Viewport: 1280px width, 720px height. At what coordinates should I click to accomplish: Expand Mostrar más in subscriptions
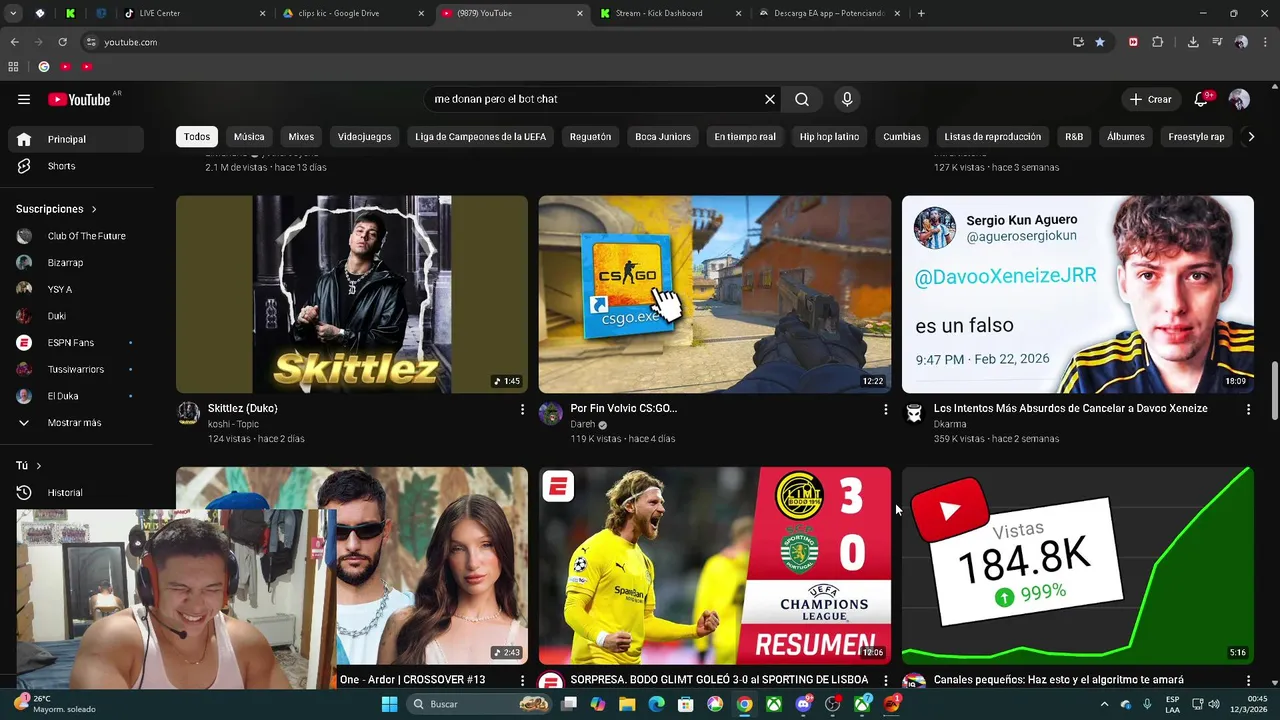pyautogui.click(x=78, y=423)
